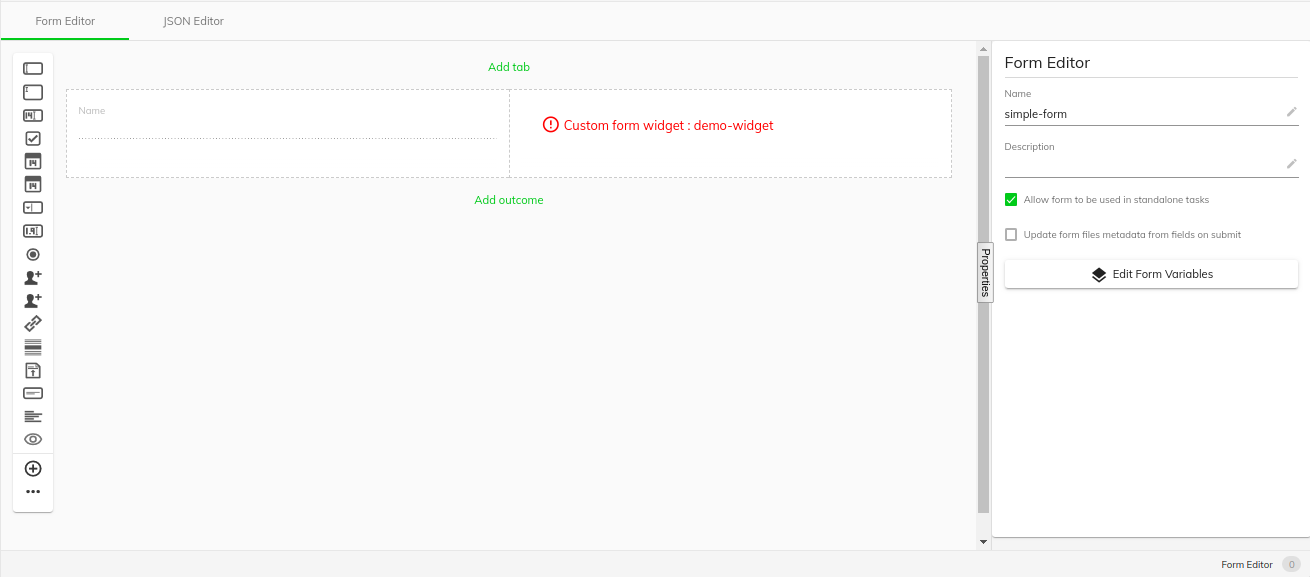Select the checkbox widget in palette

pyautogui.click(x=33, y=139)
